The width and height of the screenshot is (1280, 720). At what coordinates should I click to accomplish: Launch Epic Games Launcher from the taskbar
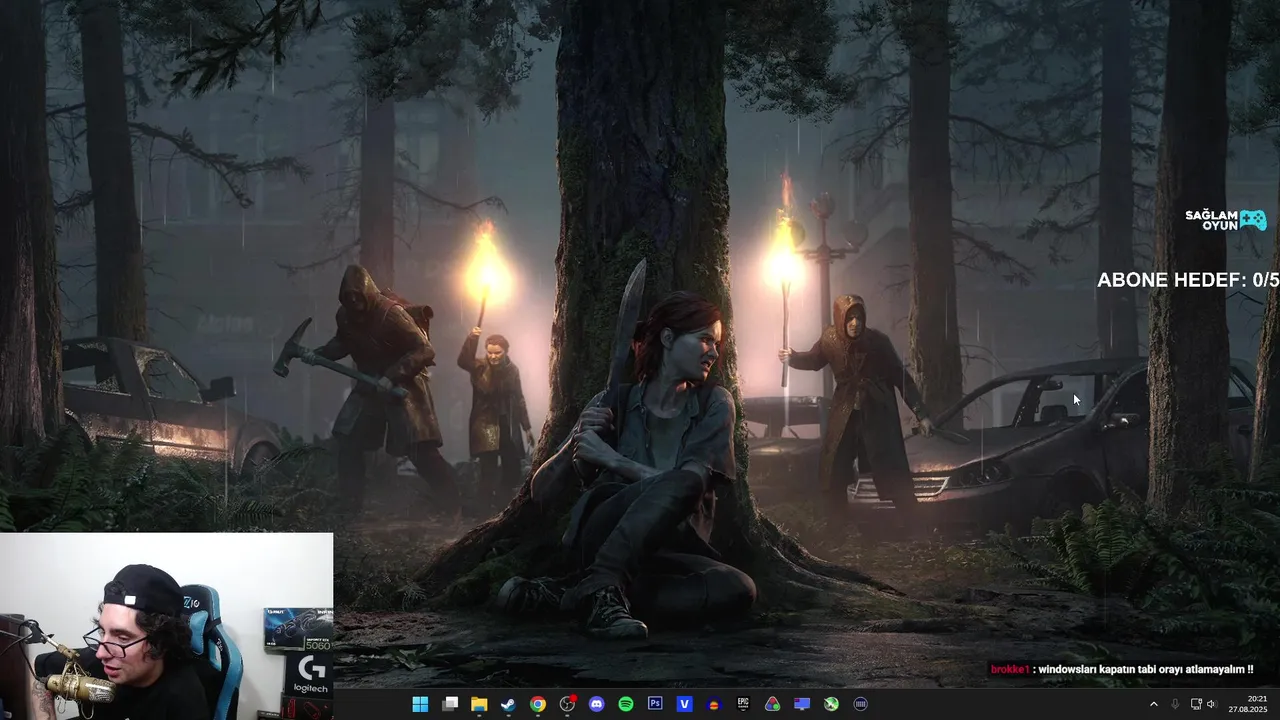743,704
